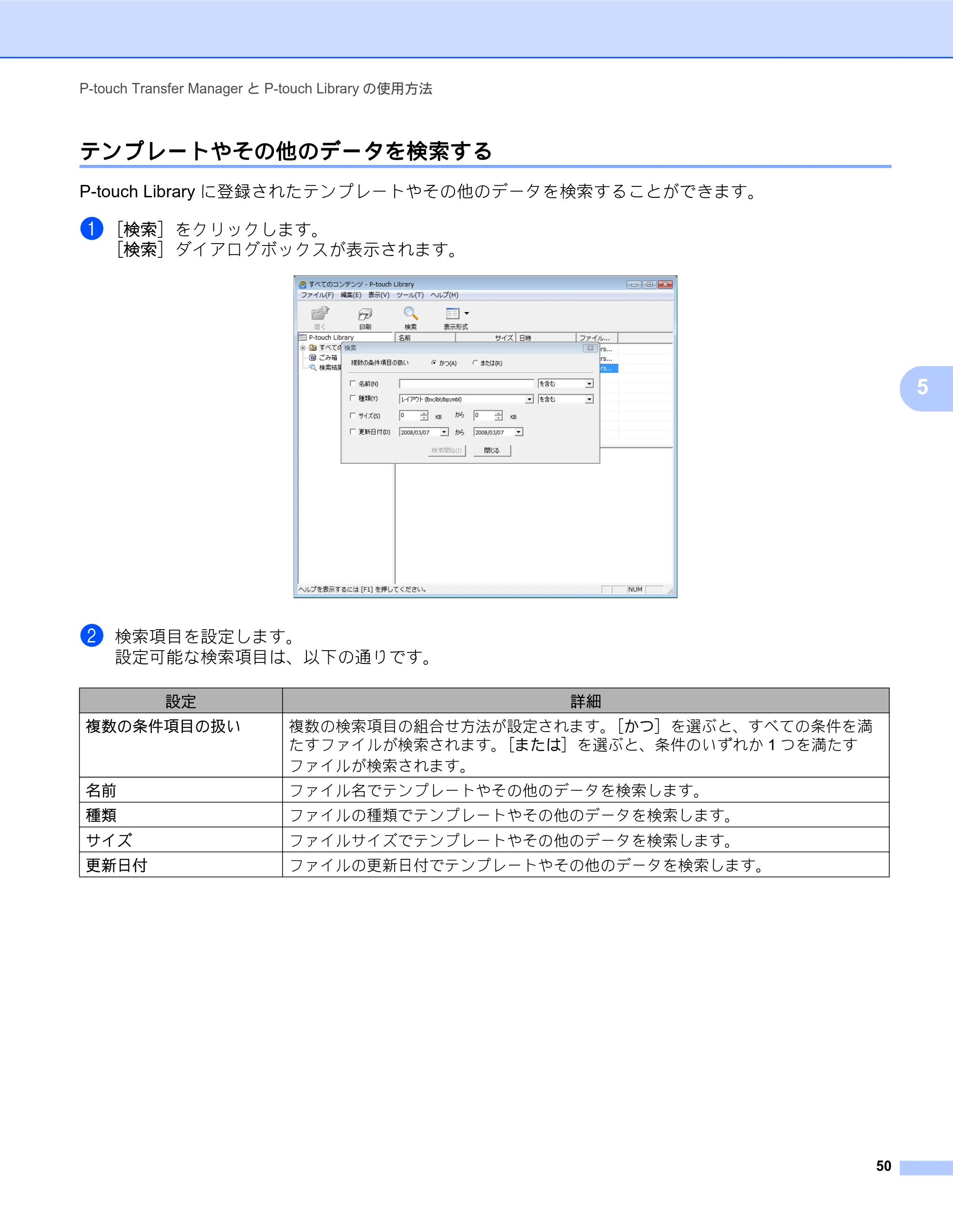This screenshot has width=953, height=1232.
Task: Open the レイアウト file type dropdown
Action: tap(529, 399)
